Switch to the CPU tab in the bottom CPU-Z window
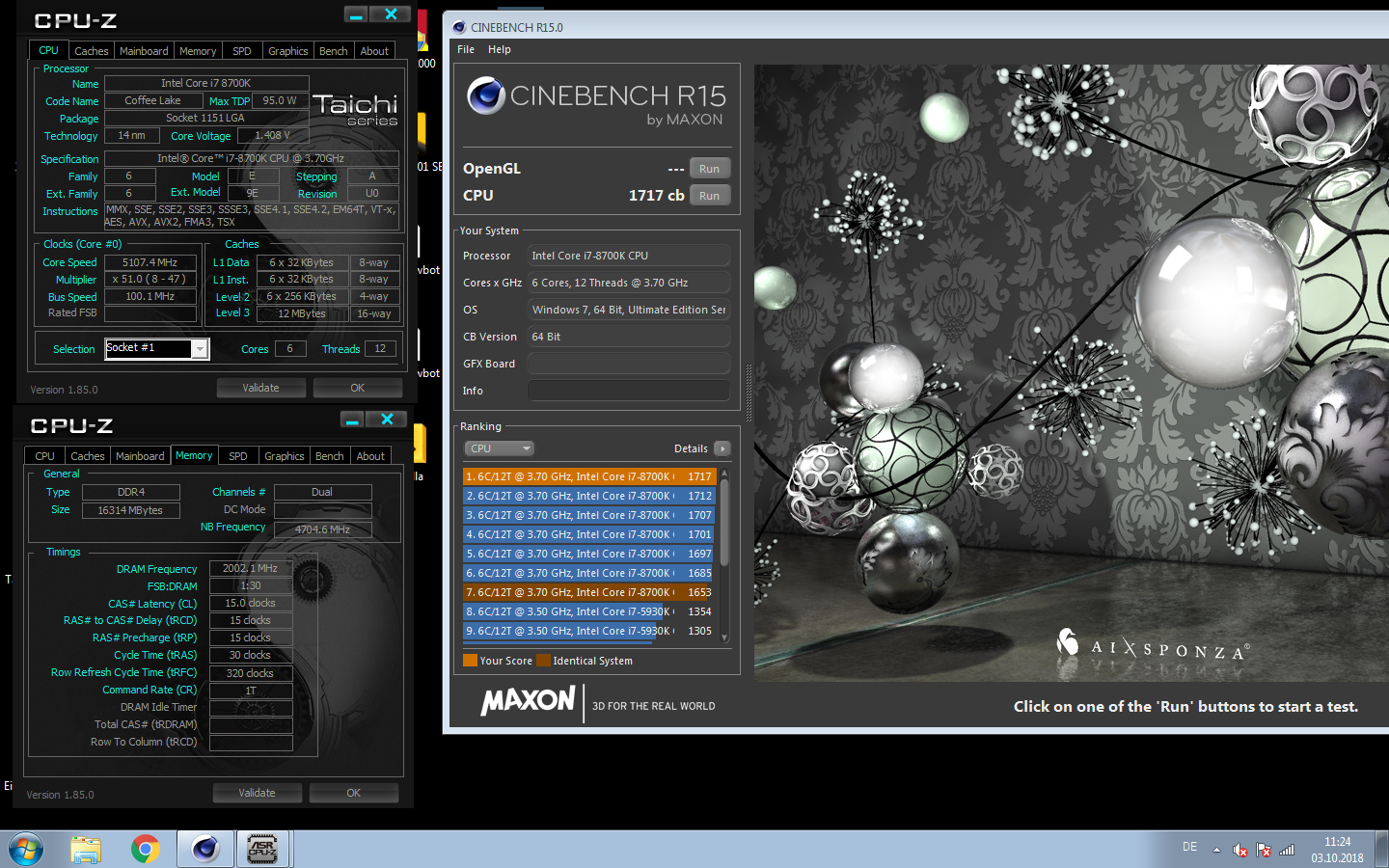The width and height of the screenshot is (1389, 868). click(x=44, y=456)
